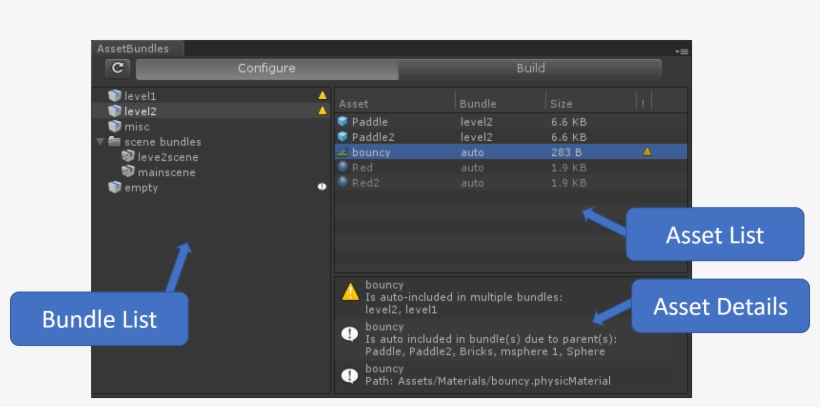The height and width of the screenshot is (407, 820).
Task: Open the AssetBundles panel options menu
Action: point(683,50)
